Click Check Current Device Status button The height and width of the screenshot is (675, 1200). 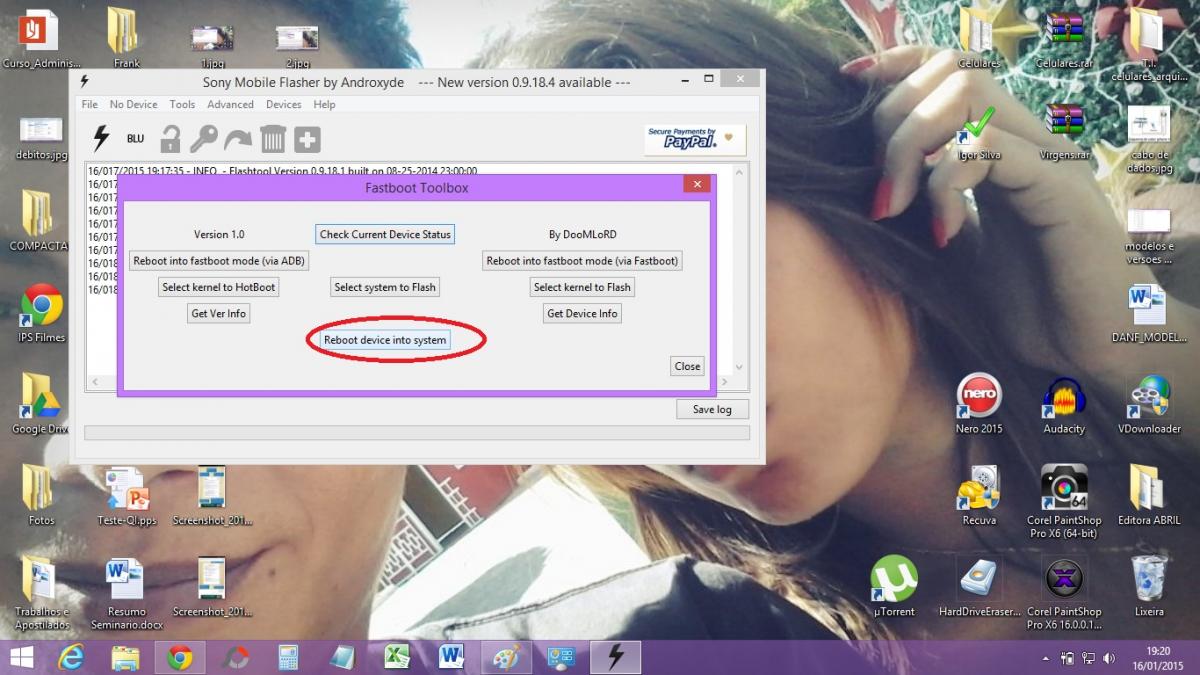pyautogui.click(x=385, y=234)
